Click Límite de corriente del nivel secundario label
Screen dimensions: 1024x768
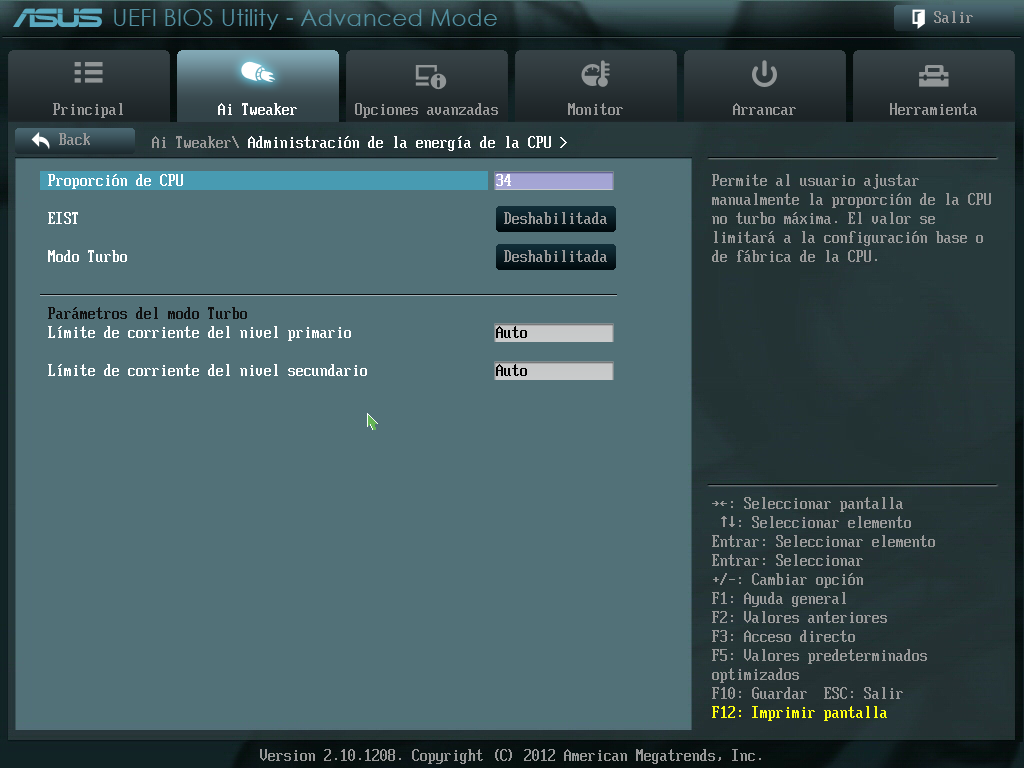[207, 371]
